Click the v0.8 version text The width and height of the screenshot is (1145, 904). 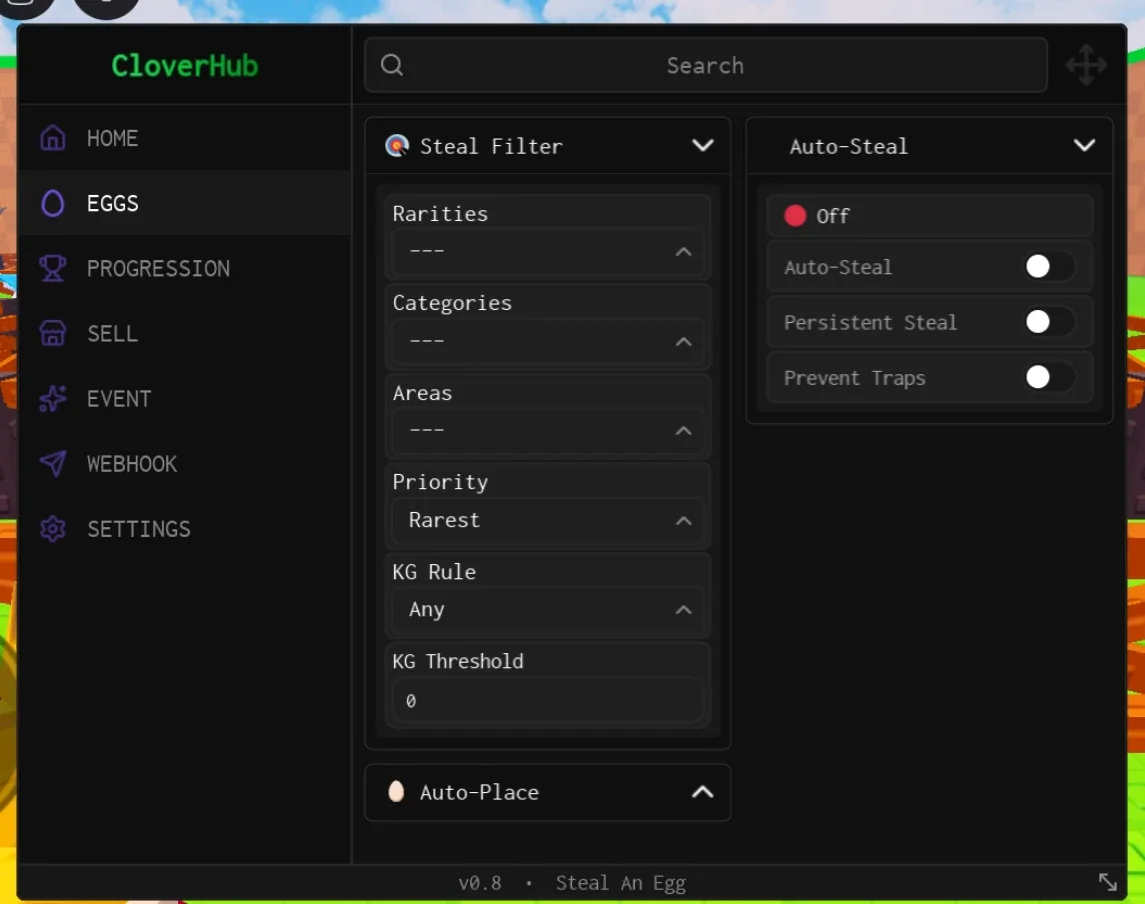coord(480,883)
